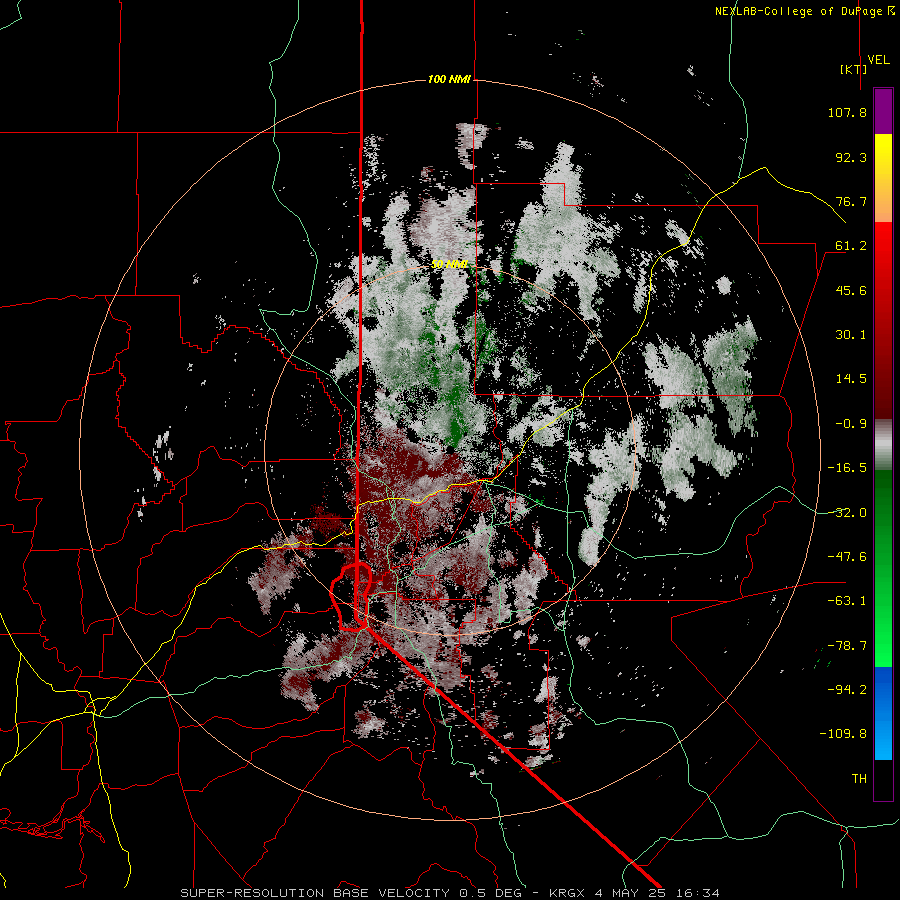Click the 50 NMI range ring label
The image size is (900, 900).
pyautogui.click(x=449, y=264)
